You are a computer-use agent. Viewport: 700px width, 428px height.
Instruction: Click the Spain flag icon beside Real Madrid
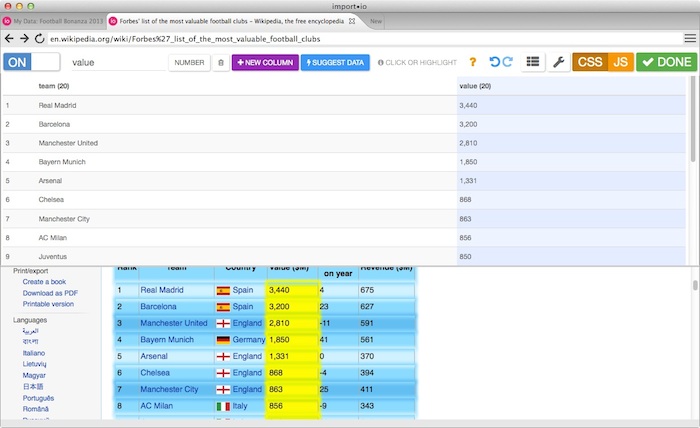(x=223, y=291)
